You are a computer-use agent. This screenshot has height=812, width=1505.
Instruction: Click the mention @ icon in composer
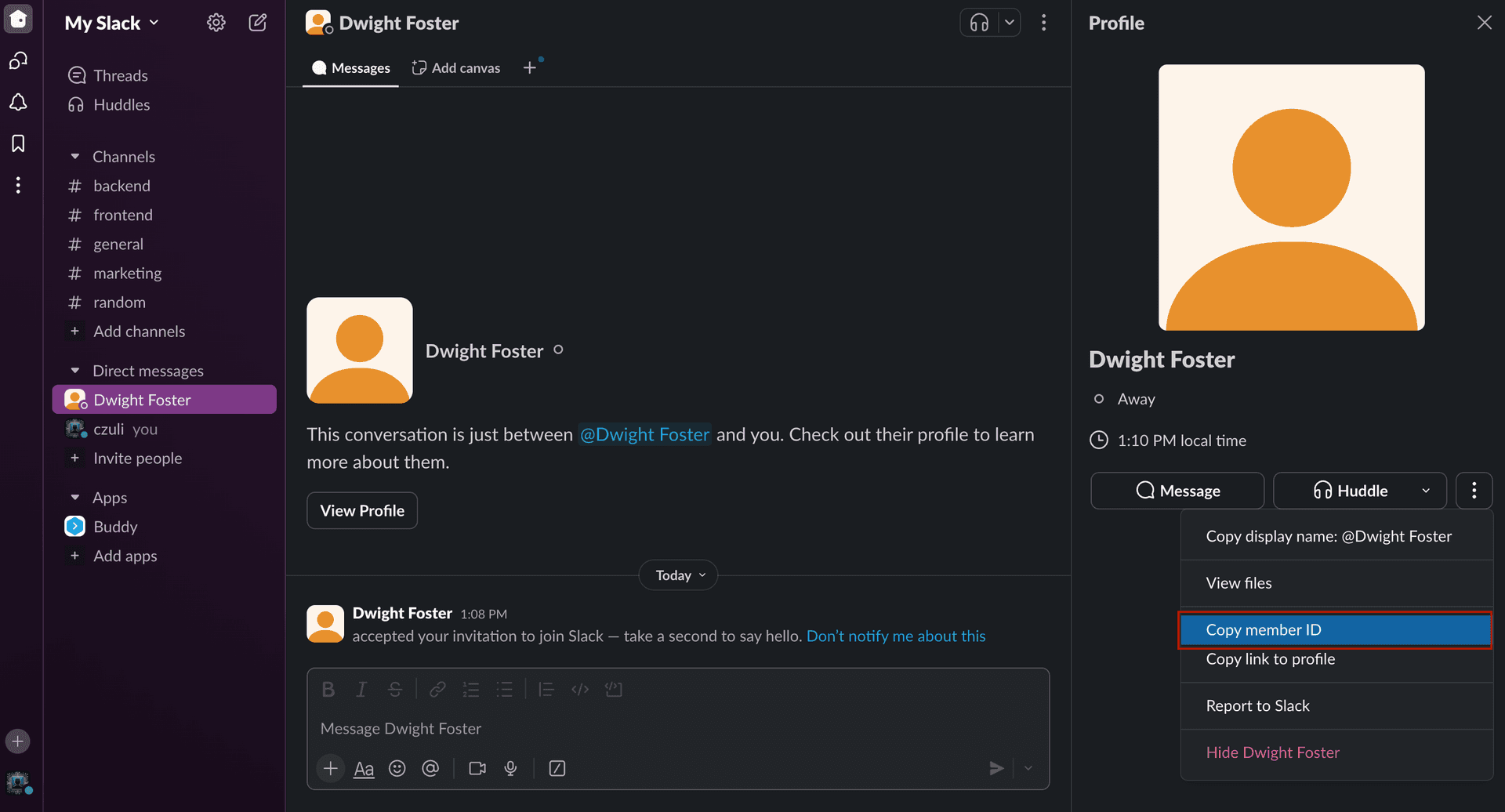tap(430, 768)
